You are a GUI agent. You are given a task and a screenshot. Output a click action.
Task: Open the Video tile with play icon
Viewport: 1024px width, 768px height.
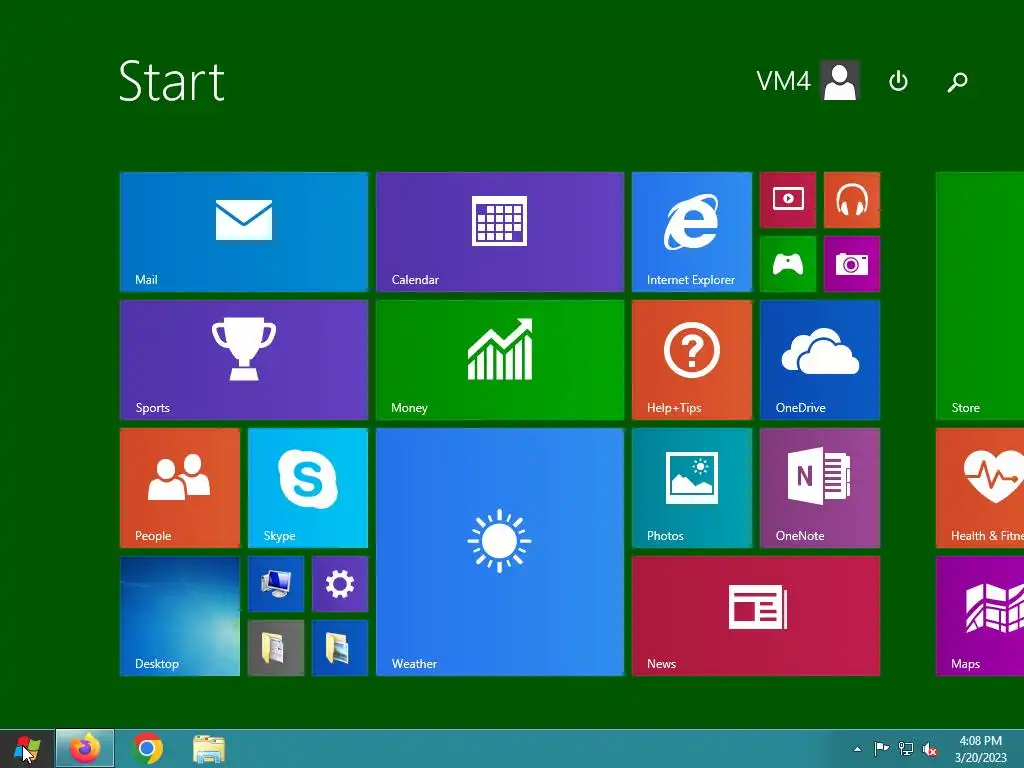(x=788, y=200)
